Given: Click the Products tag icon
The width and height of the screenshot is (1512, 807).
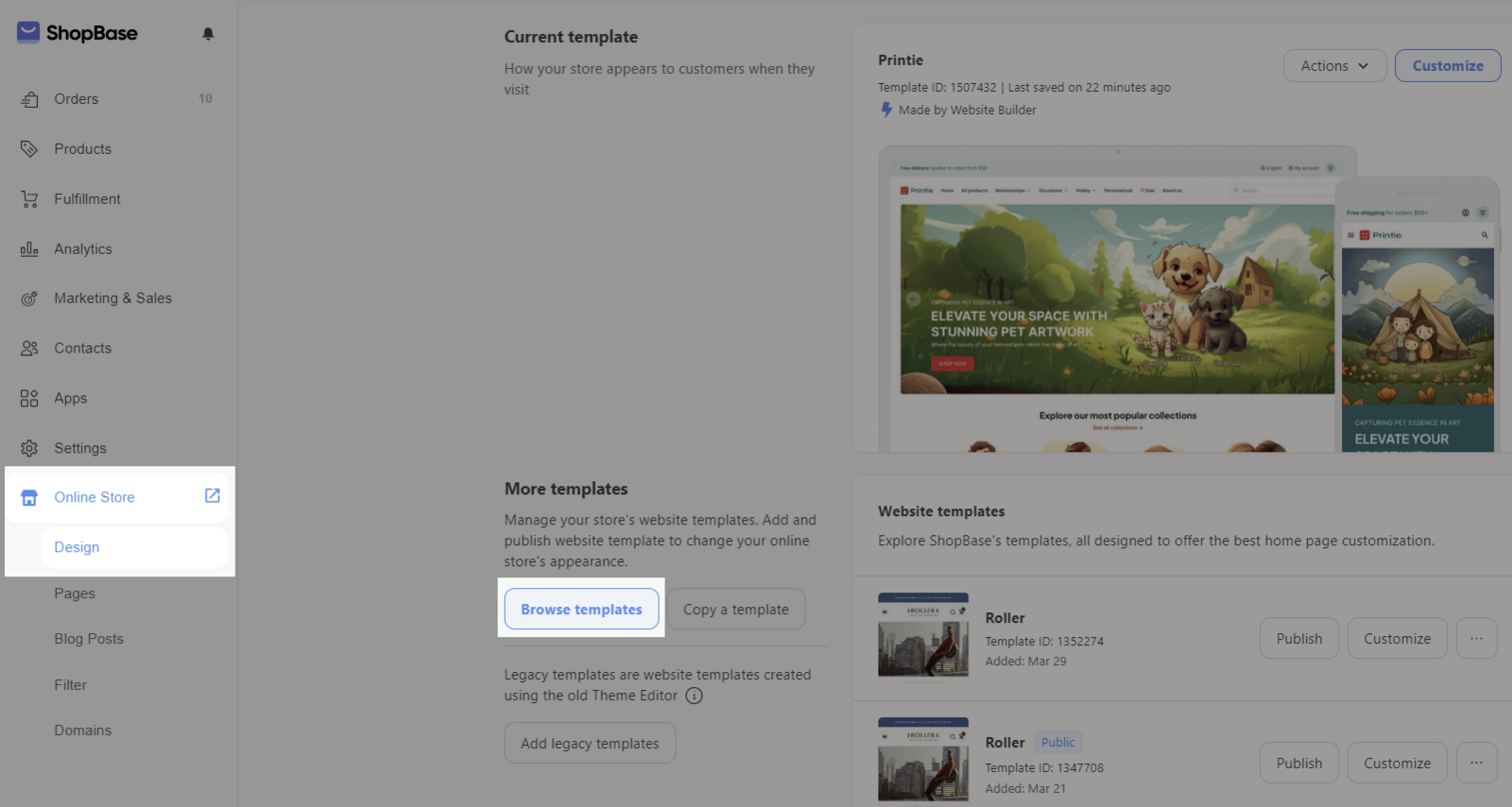Looking at the screenshot, I should (29, 149).
